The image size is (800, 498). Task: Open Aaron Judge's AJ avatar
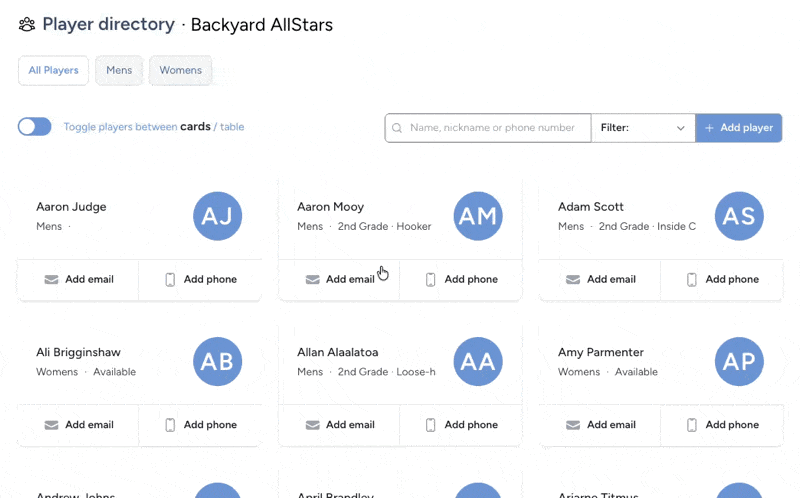point(217,216)
